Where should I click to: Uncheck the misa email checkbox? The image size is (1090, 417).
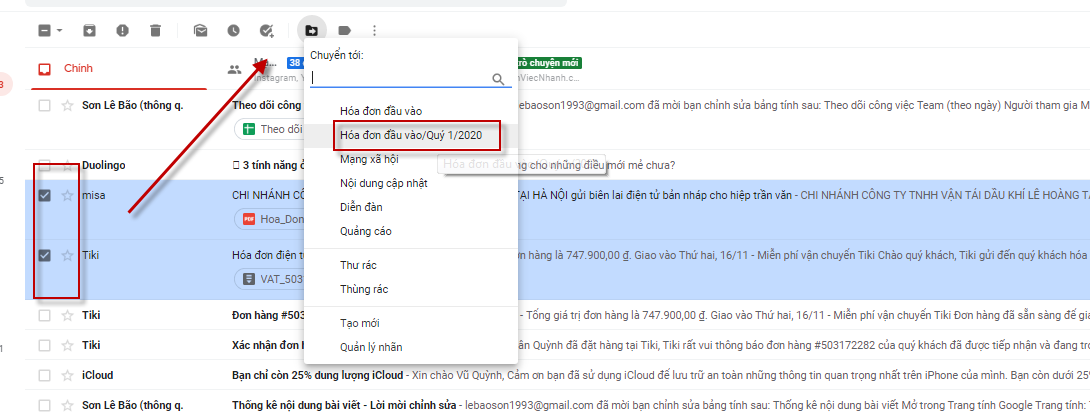coord(44,196)
